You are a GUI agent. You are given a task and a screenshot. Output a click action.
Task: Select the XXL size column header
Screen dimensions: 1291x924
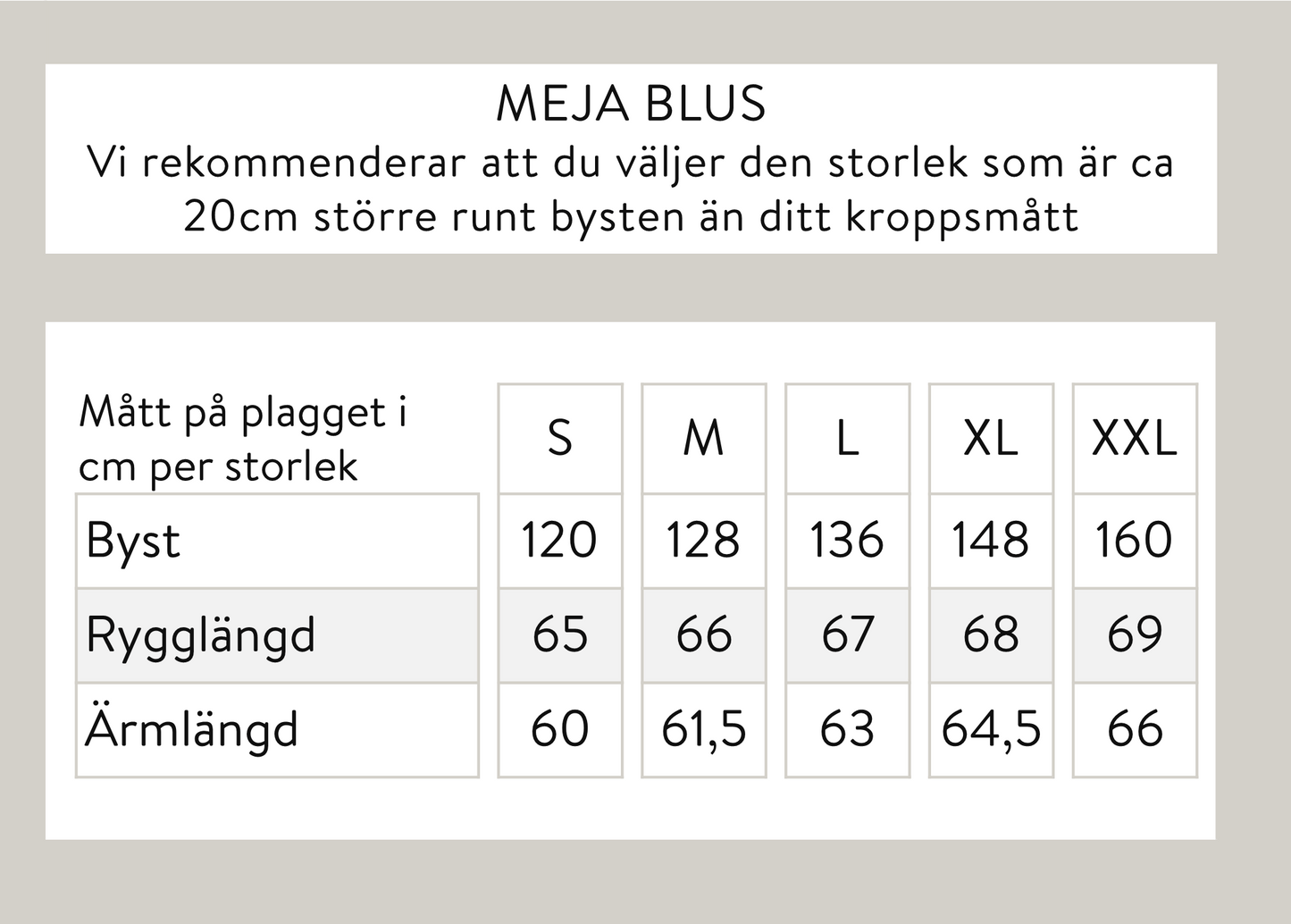pyautogui.click(x=1135, y=439)
